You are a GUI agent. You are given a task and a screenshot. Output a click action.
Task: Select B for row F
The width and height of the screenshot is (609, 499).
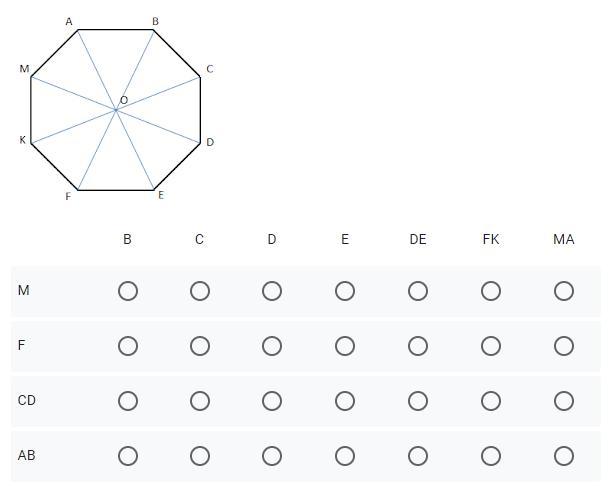127,346
